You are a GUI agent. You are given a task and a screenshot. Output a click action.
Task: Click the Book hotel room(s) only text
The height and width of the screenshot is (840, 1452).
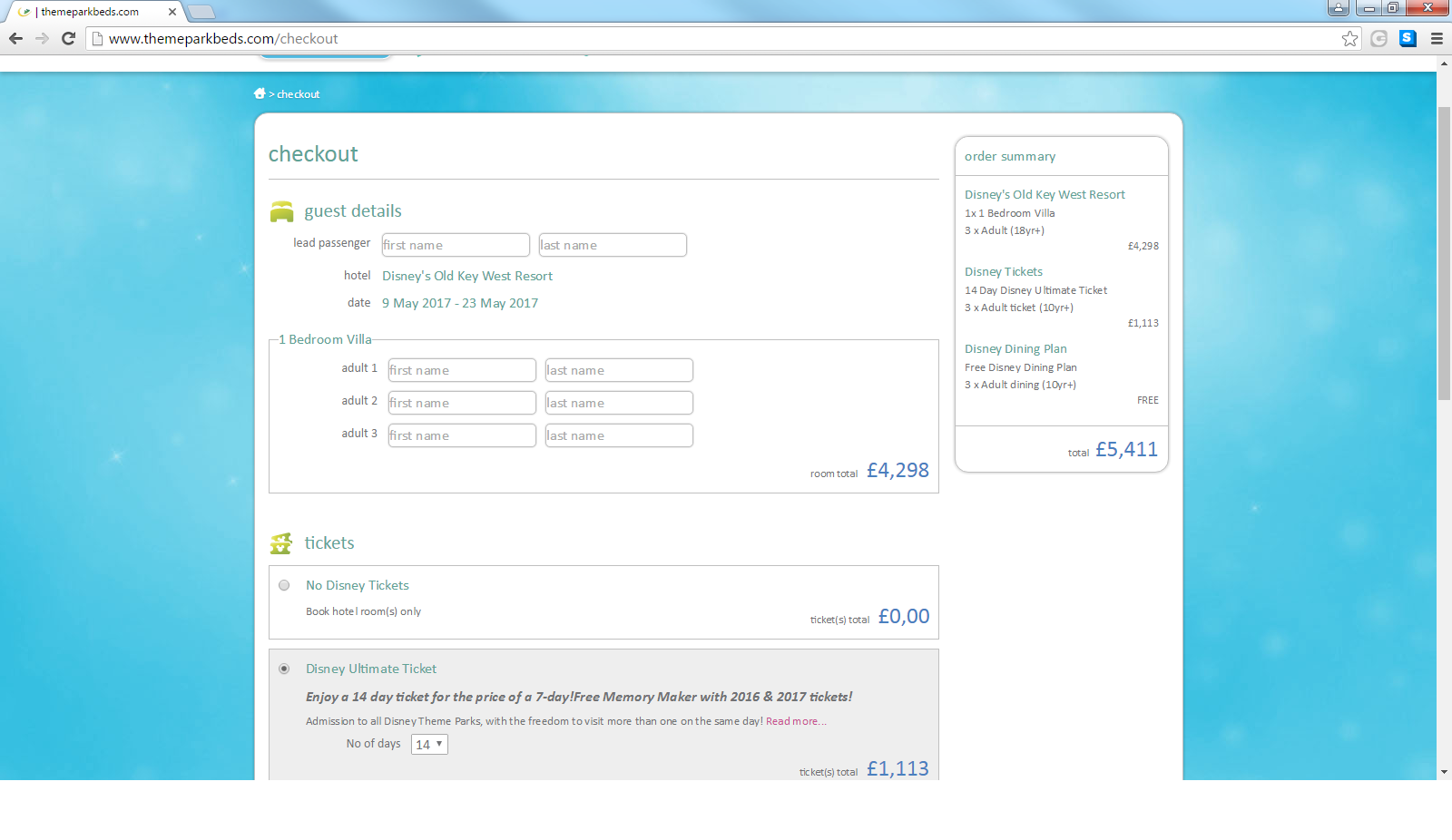[363, 611]
